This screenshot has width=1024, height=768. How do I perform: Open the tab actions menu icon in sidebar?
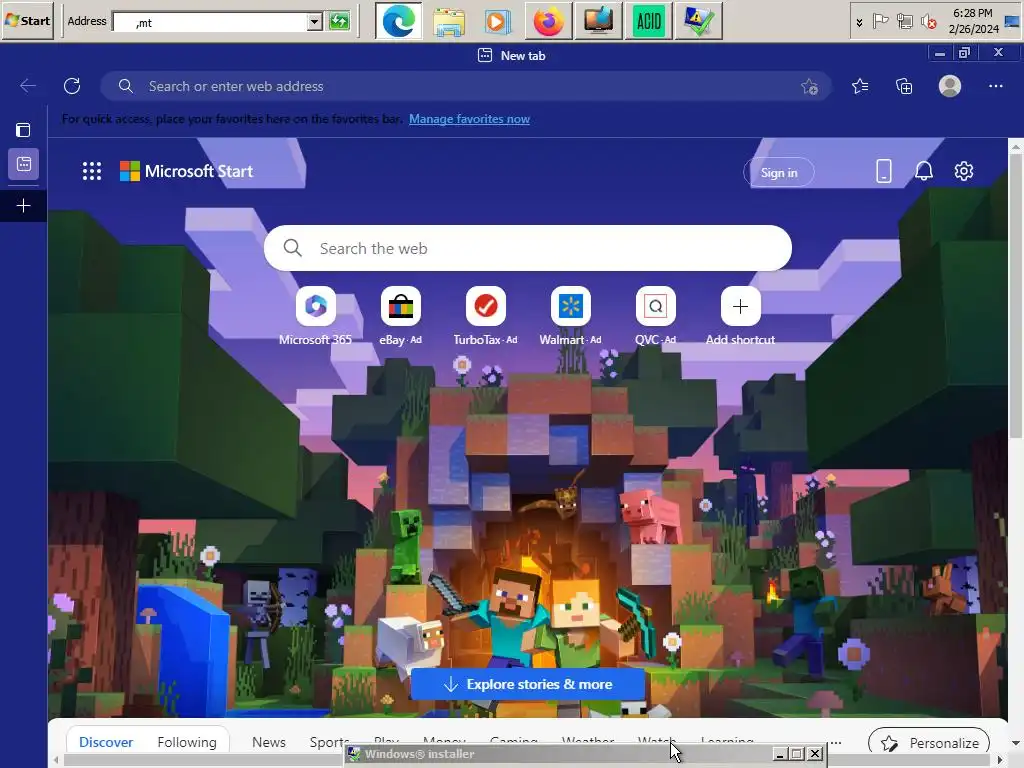point(23,130)
